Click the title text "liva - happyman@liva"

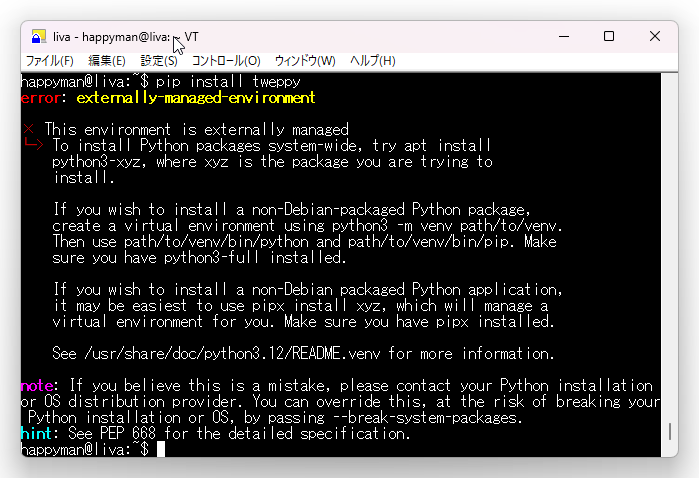click(111, 37)
